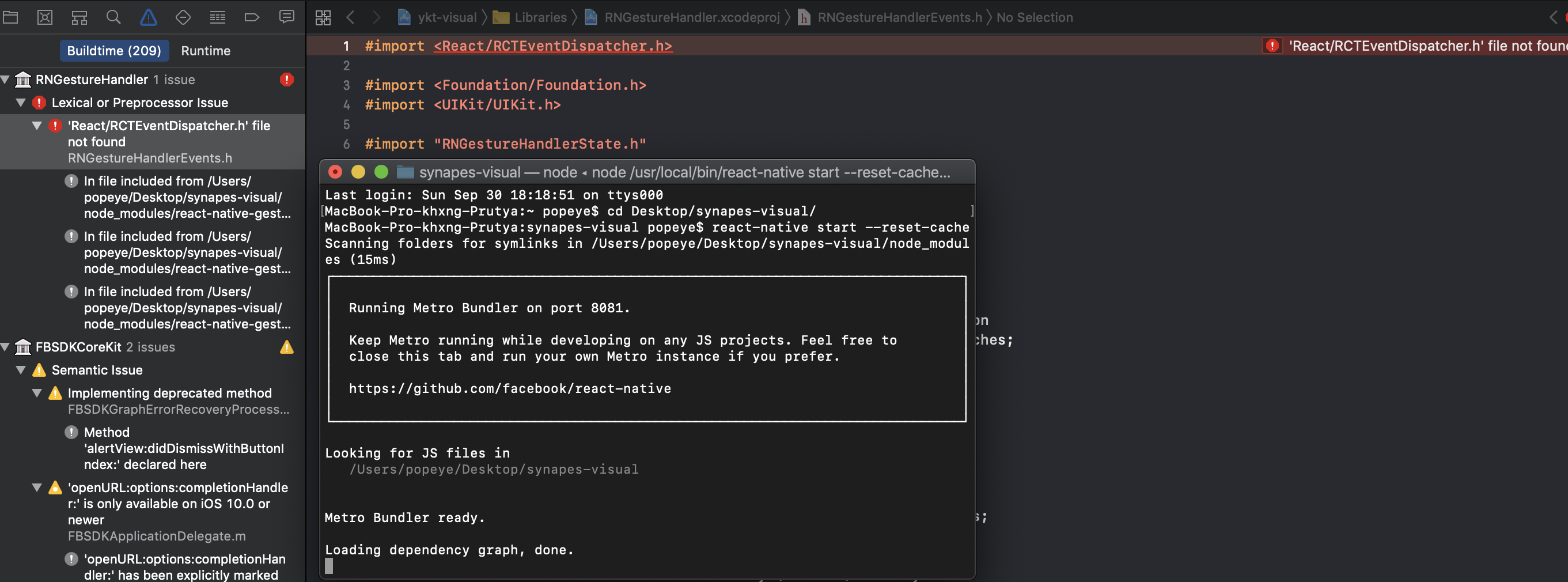Viewport: 1568px width, 582px height.
Task: Switch to the Runtime issues tab
Action: coord(205,51)
